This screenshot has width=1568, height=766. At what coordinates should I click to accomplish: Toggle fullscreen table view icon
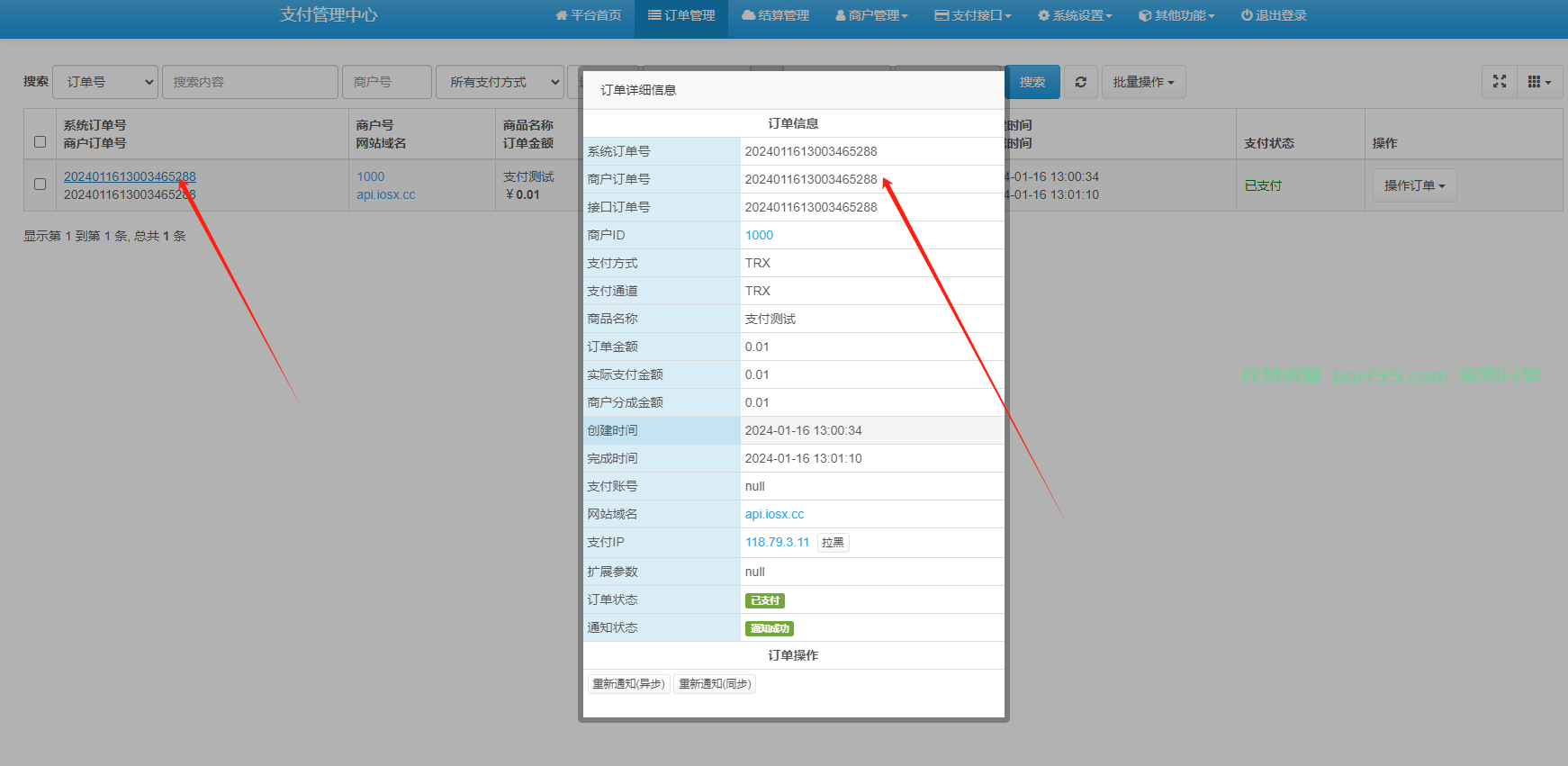tap(1500, 82)
